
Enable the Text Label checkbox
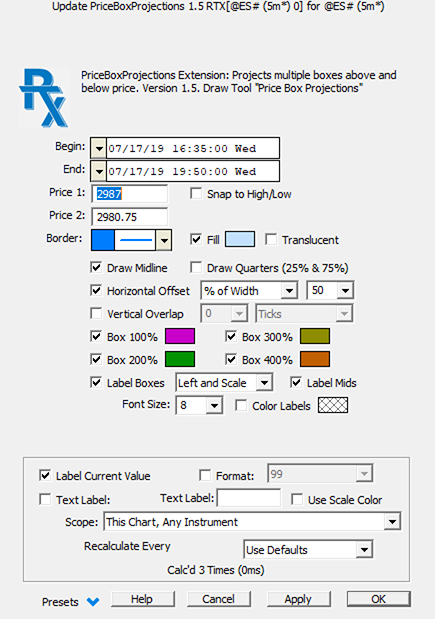(45, 499)
